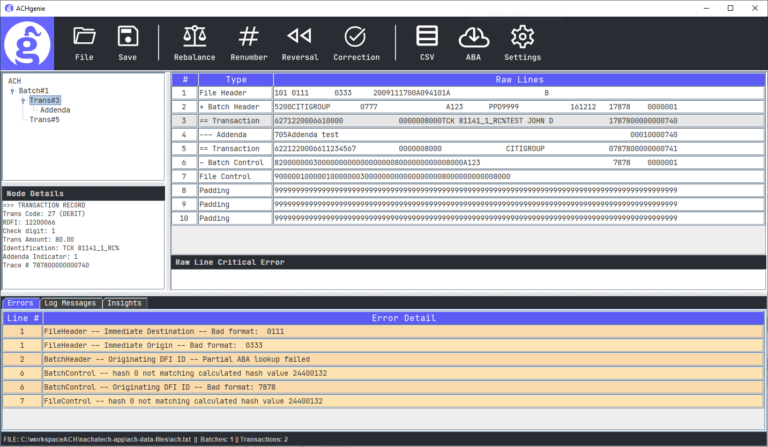This screenshot has width=768, height=447.
Task: Trigger the Reversal rewind icon
Action: point(299,37)
